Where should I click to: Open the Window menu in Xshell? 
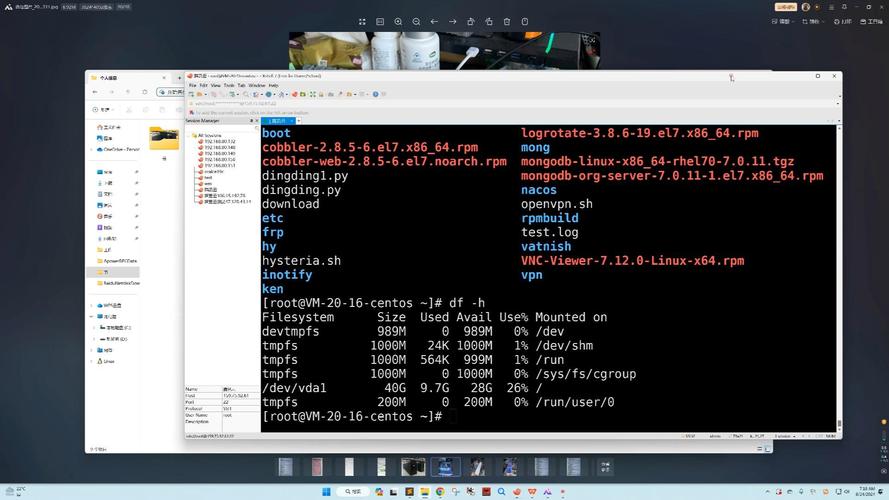pos(257,86)
